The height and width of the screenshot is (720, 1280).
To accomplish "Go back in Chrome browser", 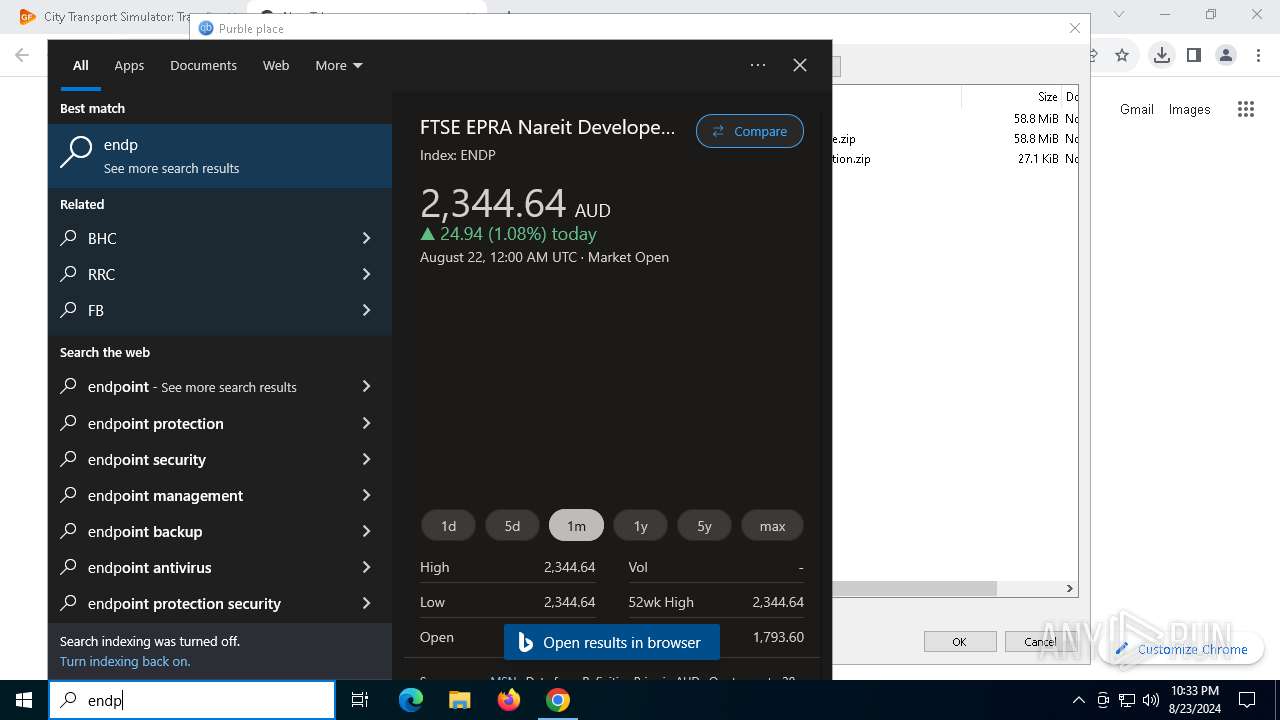I will coord(22,55).
